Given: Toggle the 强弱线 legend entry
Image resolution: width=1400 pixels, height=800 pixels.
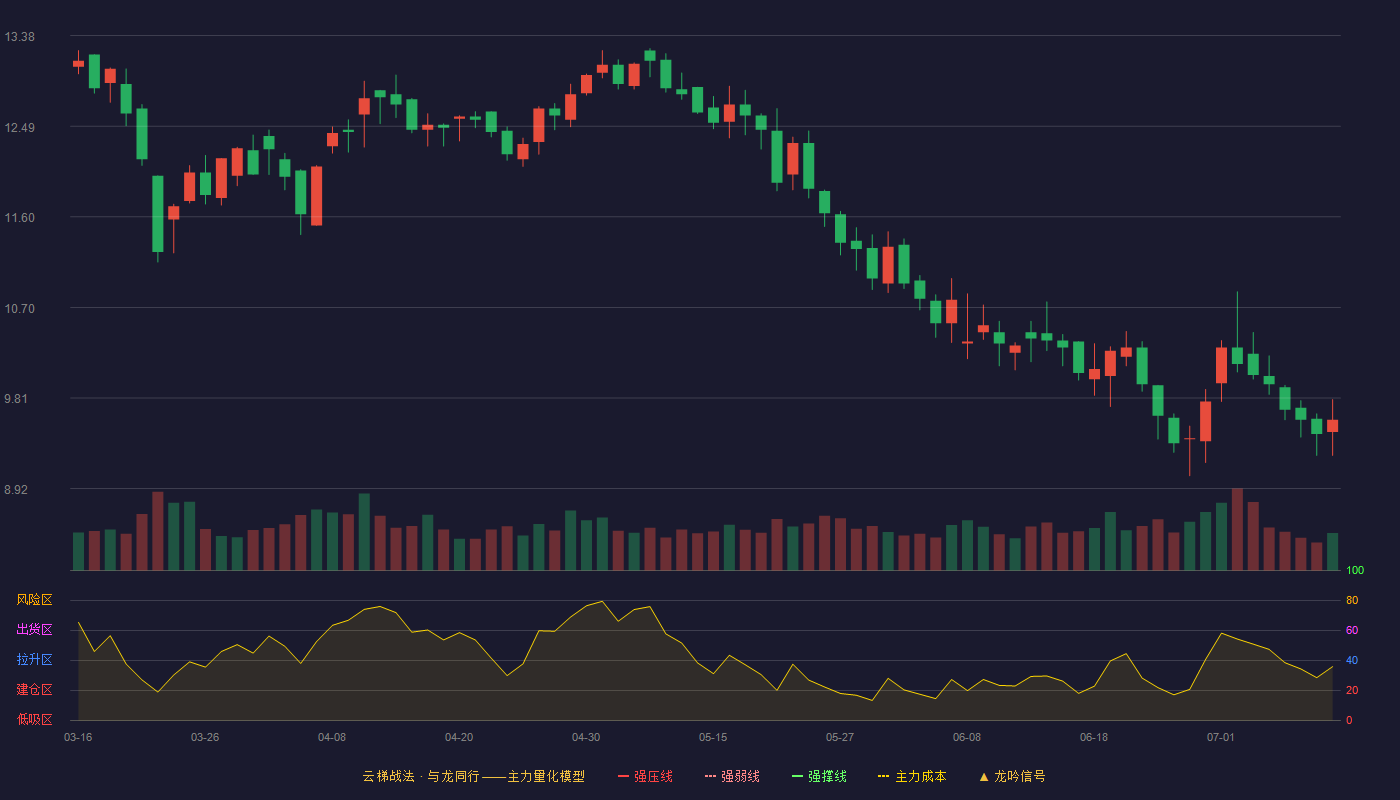Looking at the screenshot, I should pos(732,776).
